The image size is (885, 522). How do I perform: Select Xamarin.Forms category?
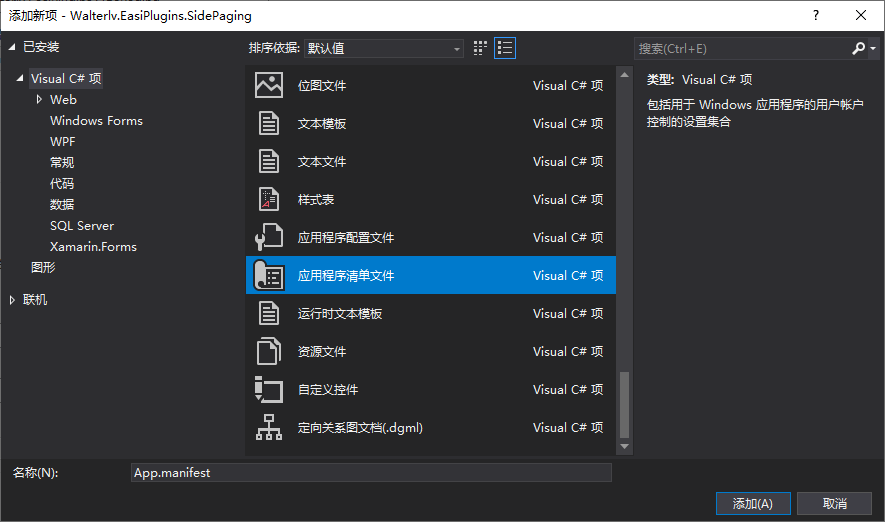[x=93, y=247]
